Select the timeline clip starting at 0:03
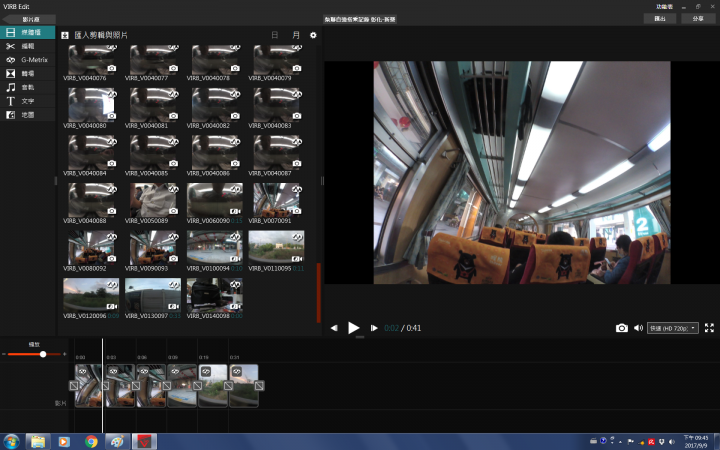Screen dimensions: 720x450 click(x=120, y=386)
